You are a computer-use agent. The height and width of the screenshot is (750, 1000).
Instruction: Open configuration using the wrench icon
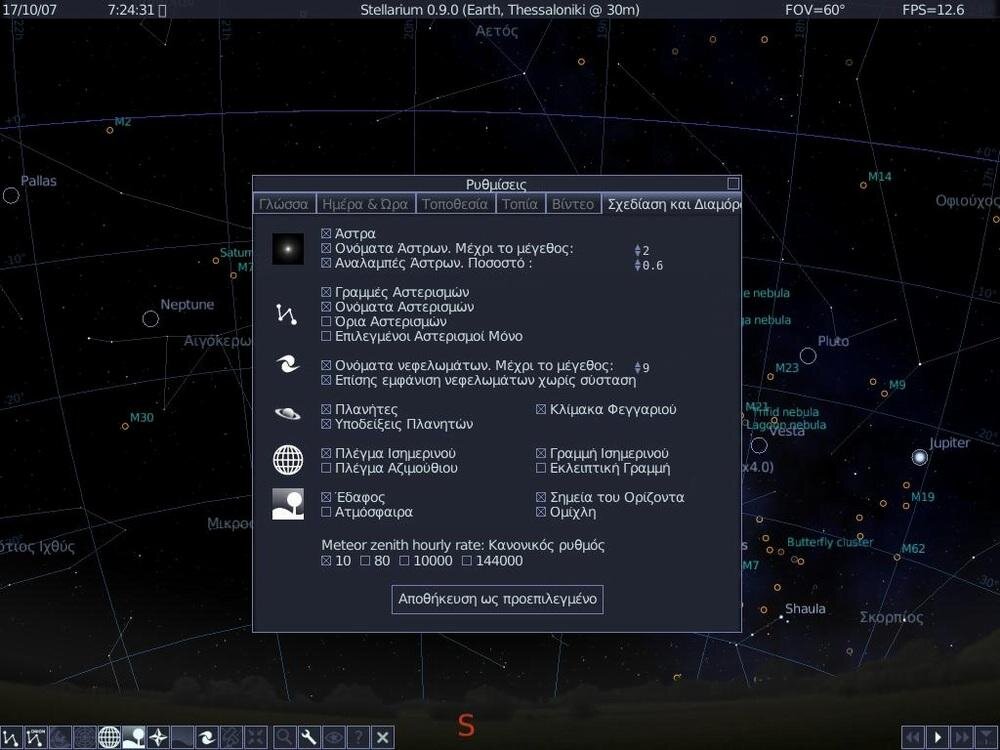(307, 737)
